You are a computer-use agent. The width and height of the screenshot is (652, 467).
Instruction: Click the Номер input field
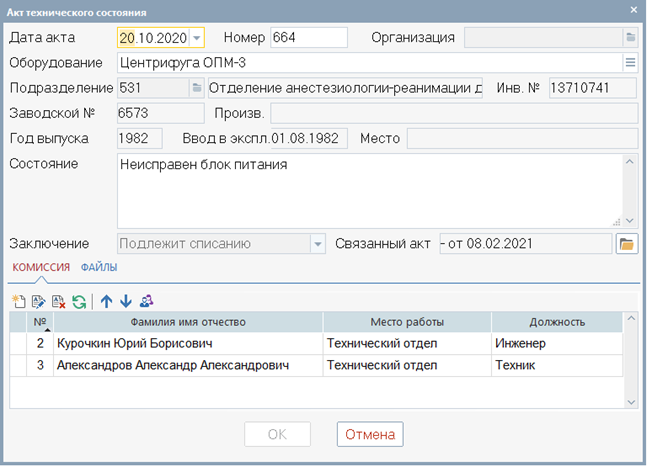pos(309,37)
